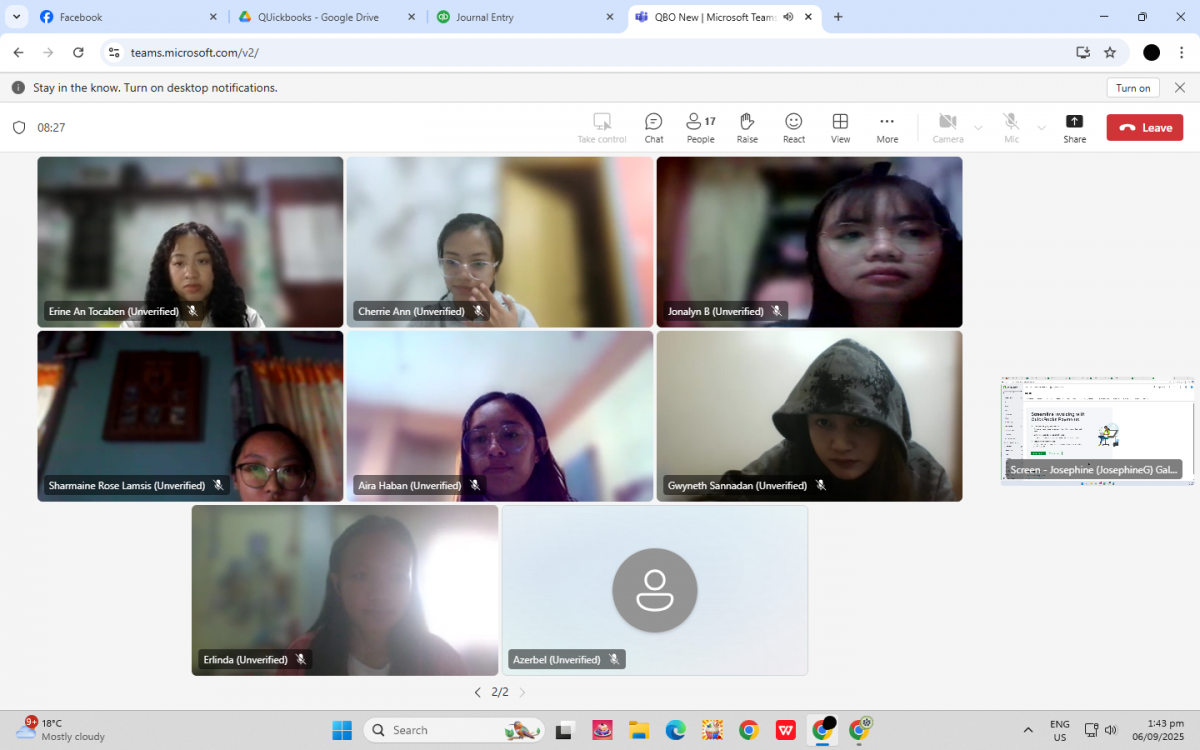Switch to the Journal Entry tab
The image size is (1200, 750).
[520, 17]
